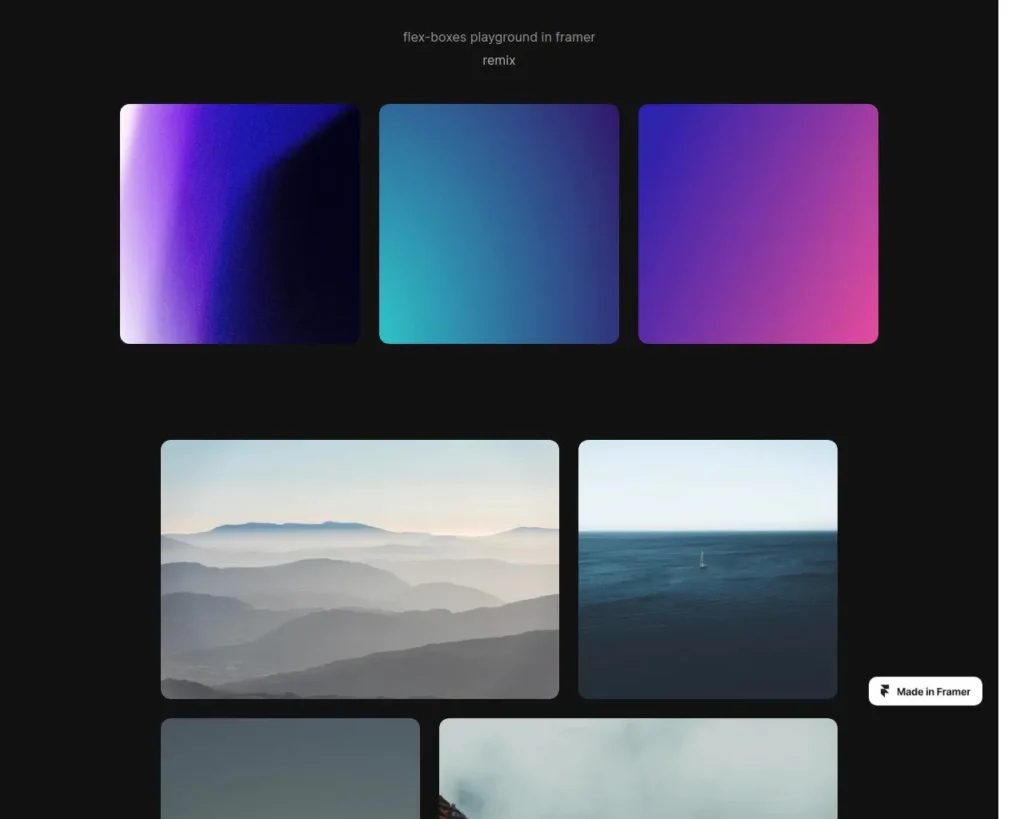Click the 'remix' text link
This screenshot has height=819, width=1024.
499,60
